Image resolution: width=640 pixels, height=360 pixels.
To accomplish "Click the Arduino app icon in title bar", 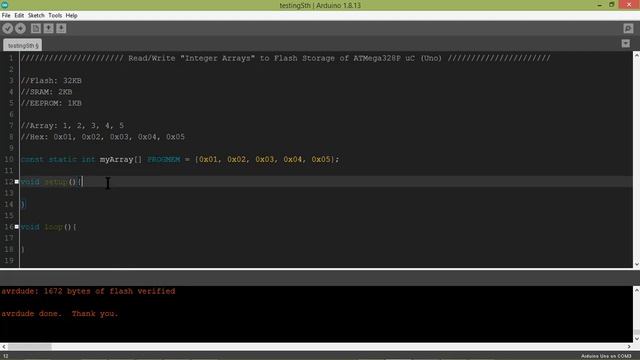I will click(x=5, y=5).
